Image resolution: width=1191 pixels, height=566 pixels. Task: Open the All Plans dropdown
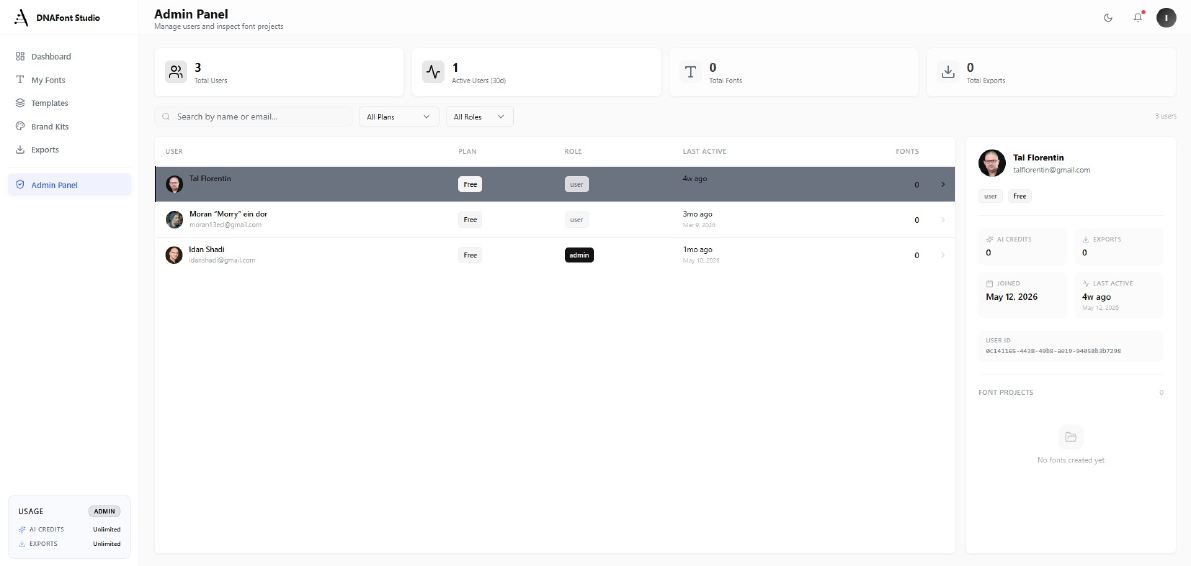coord(399,116)
